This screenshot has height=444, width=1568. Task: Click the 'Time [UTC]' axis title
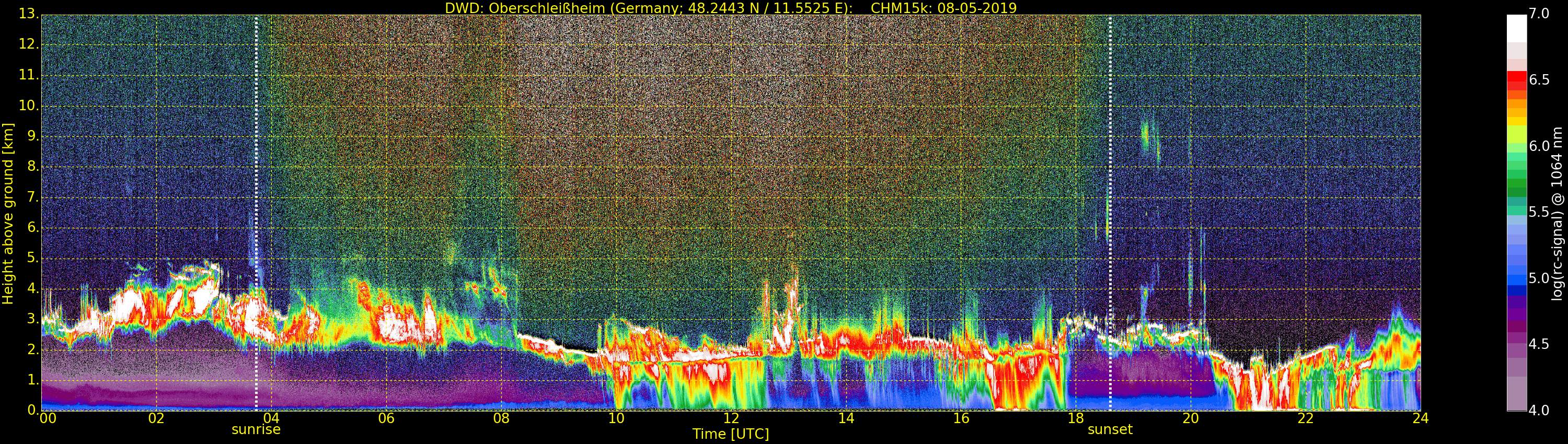pyautogui.click(x=731, y=434)
